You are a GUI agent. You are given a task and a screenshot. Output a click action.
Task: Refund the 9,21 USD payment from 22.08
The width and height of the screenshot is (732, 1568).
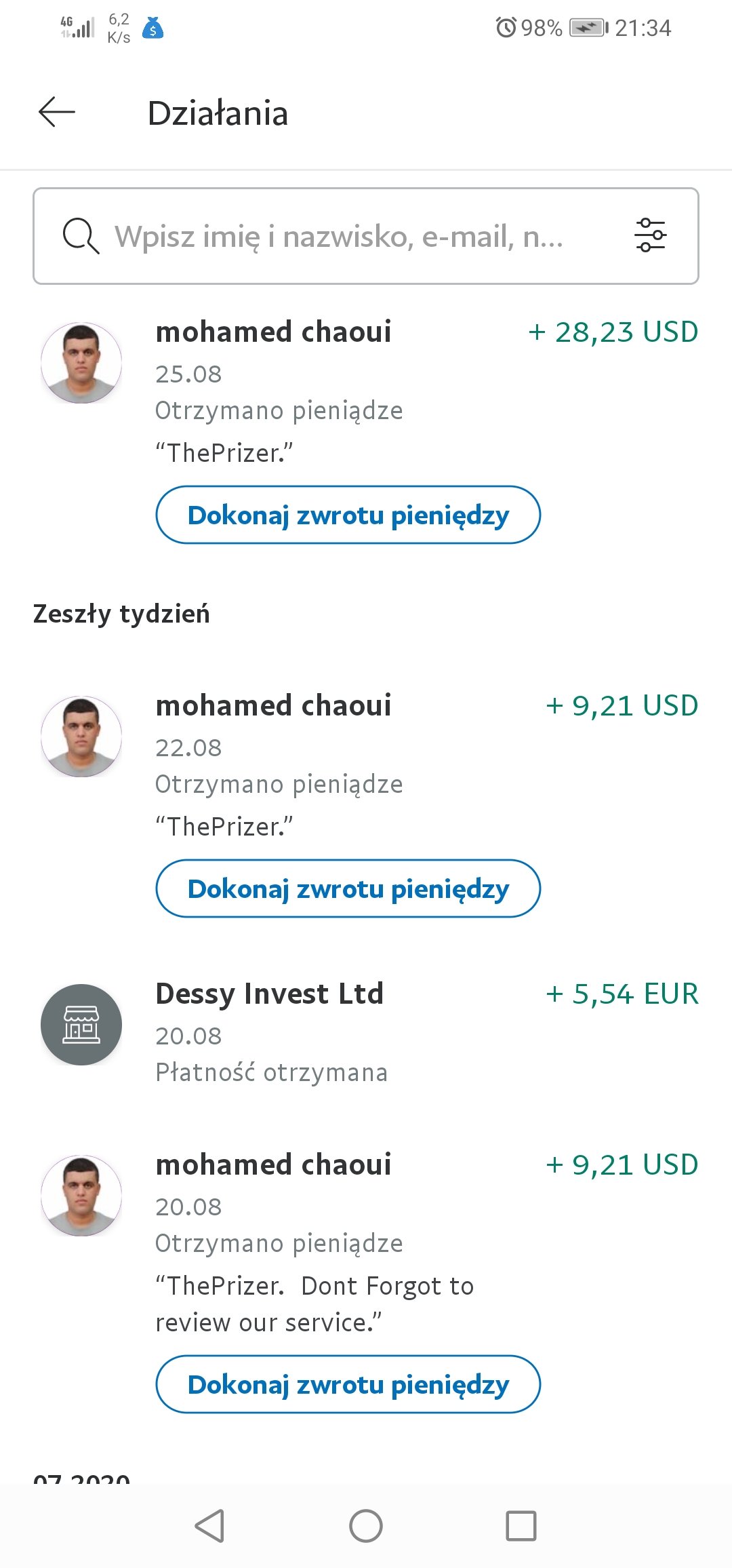[348, 888]
